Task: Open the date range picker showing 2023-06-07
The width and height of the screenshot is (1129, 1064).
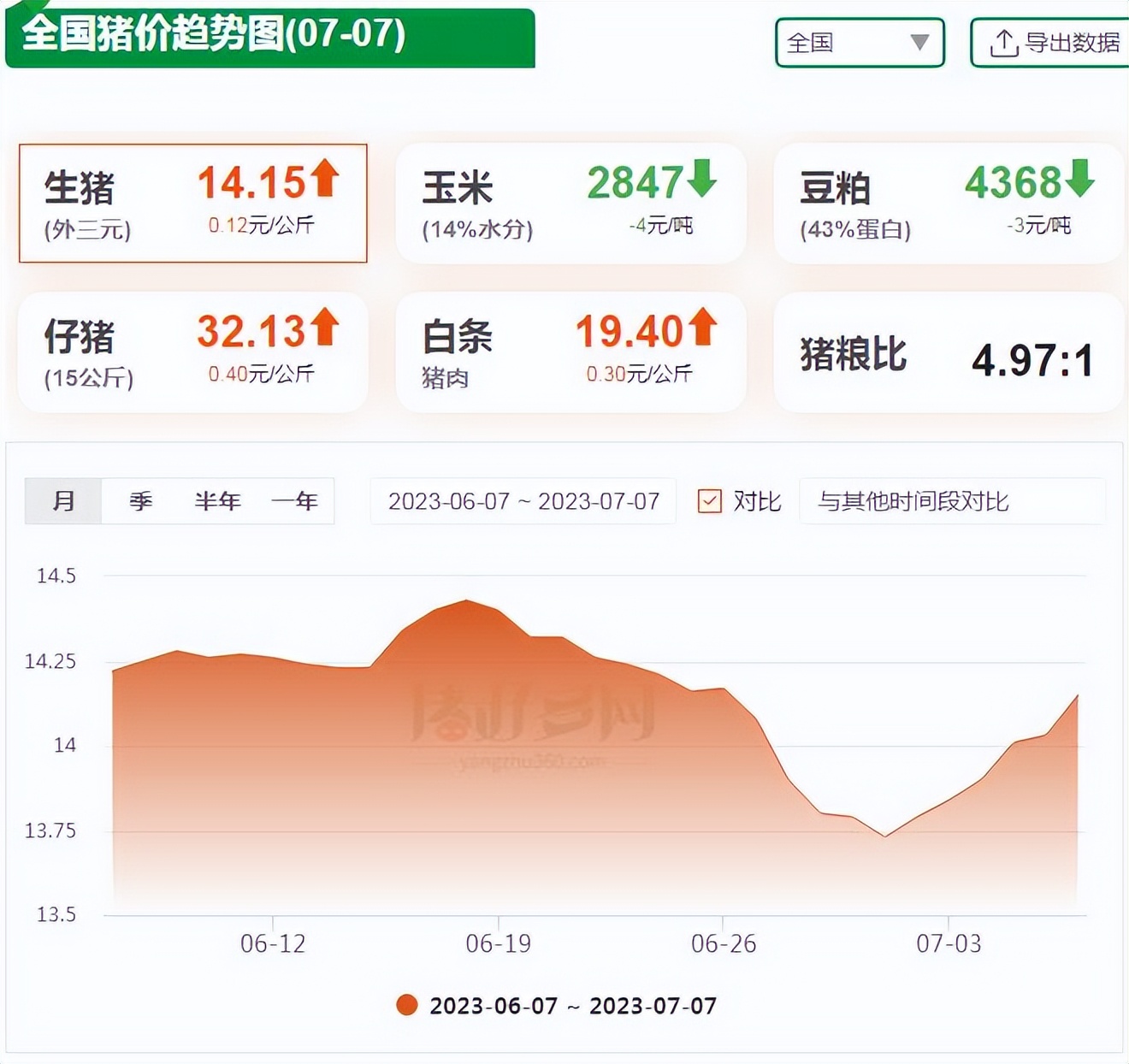Action: 524,502
